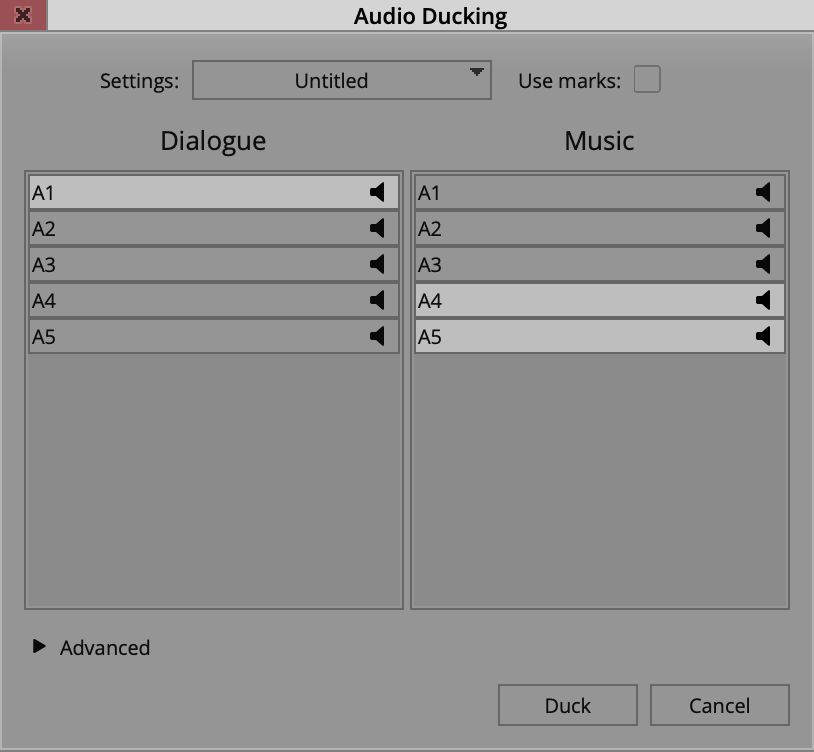
Task: Deselect A1 label in Dialogue list
Action: [43, 193]
